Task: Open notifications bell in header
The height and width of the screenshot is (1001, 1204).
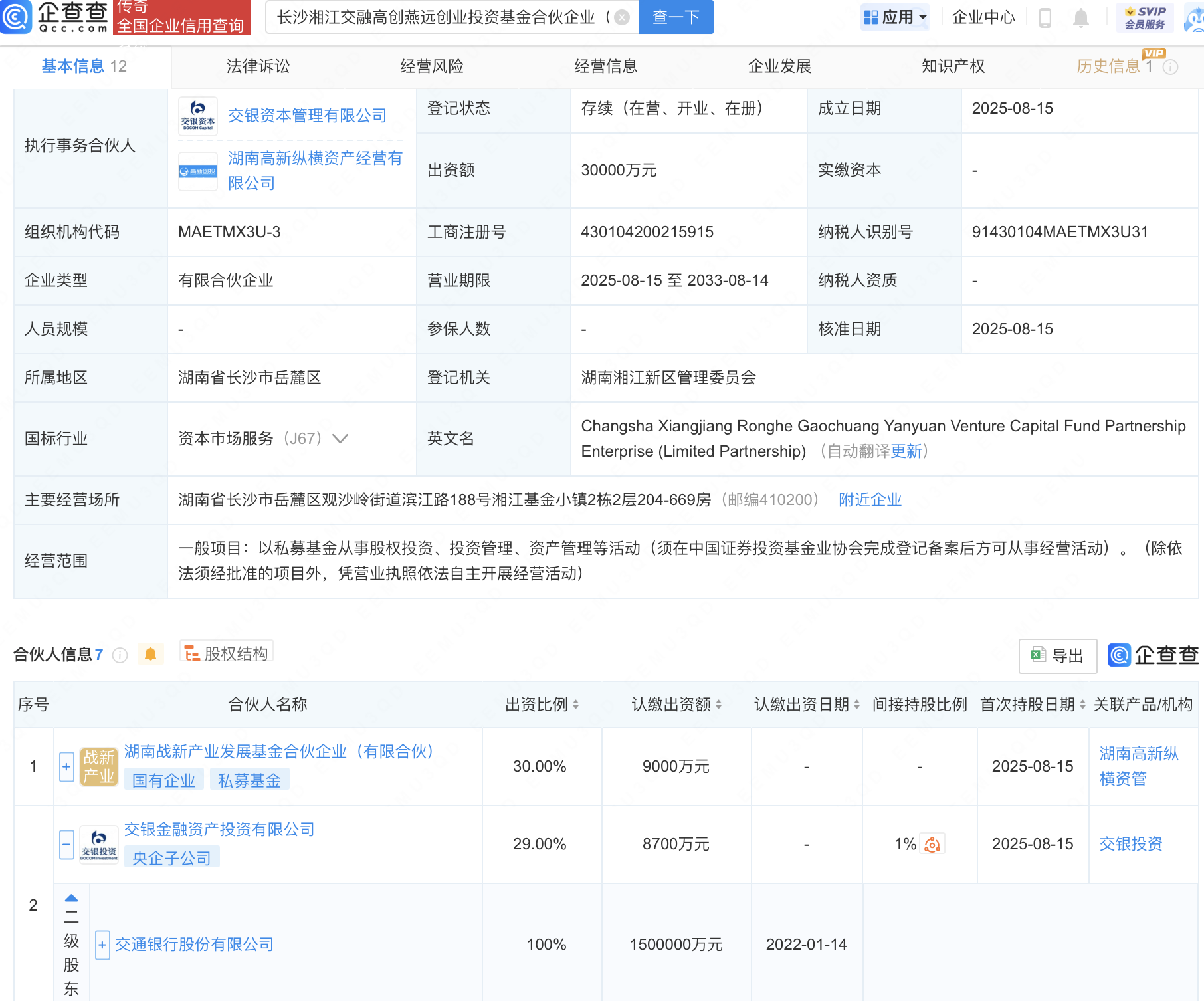Action: coord(1081,18)
